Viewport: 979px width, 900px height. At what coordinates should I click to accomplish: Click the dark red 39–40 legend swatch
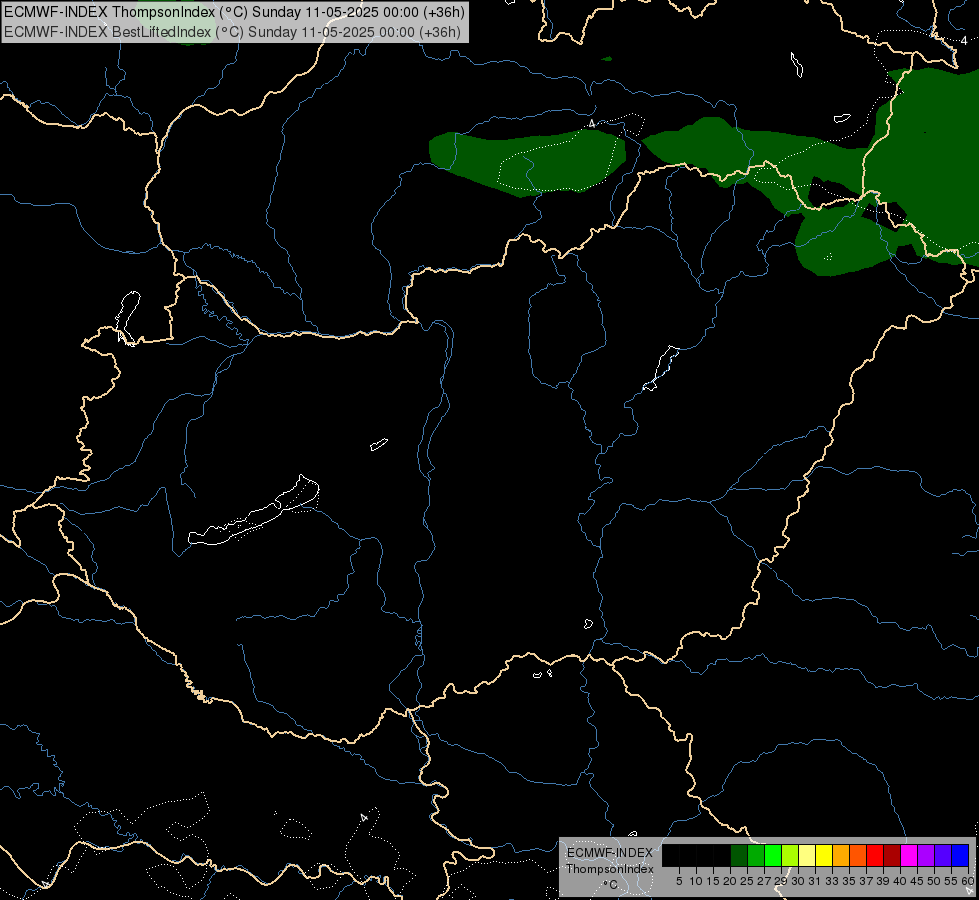(892, 855)
